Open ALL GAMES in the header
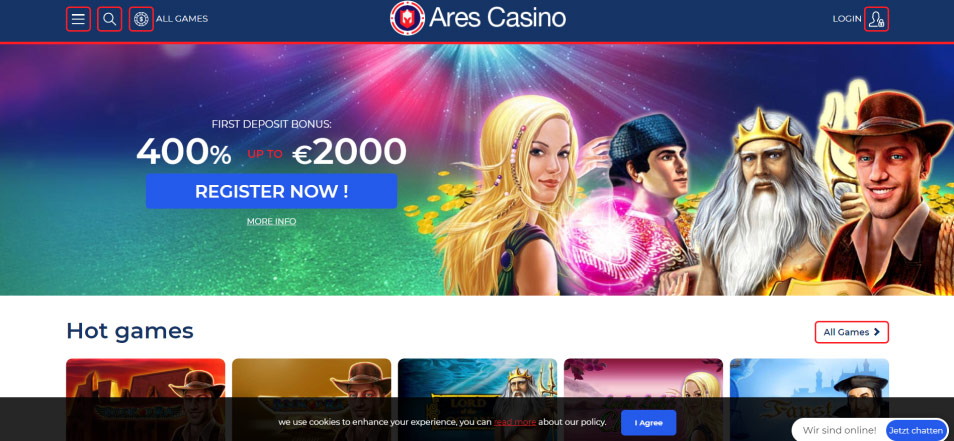 click(x=182, y=19)
